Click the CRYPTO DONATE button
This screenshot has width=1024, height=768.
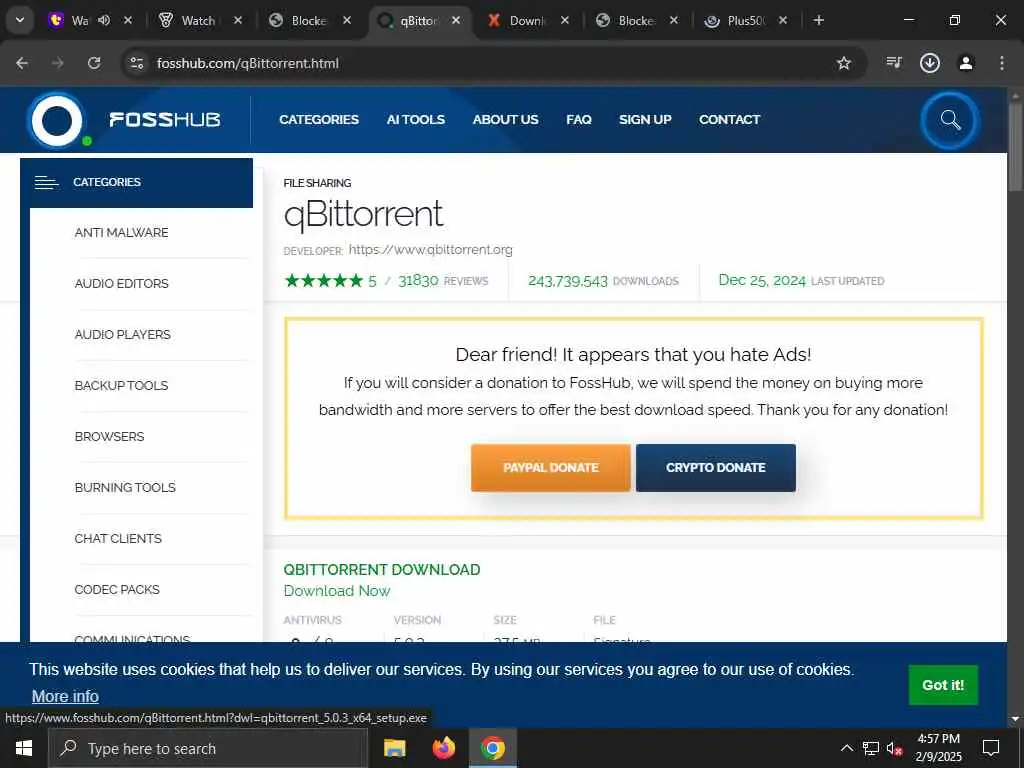(716, 468)
